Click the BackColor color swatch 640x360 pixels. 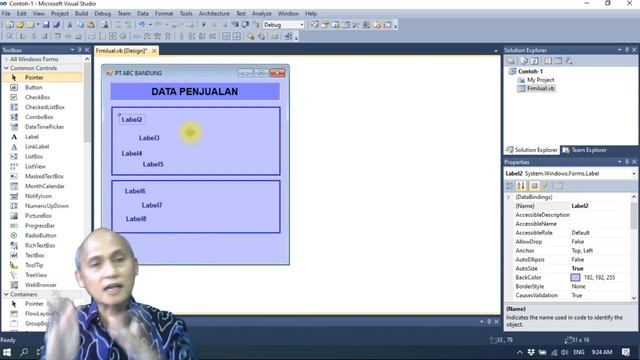pyautogui.click(x=575, y=278)
